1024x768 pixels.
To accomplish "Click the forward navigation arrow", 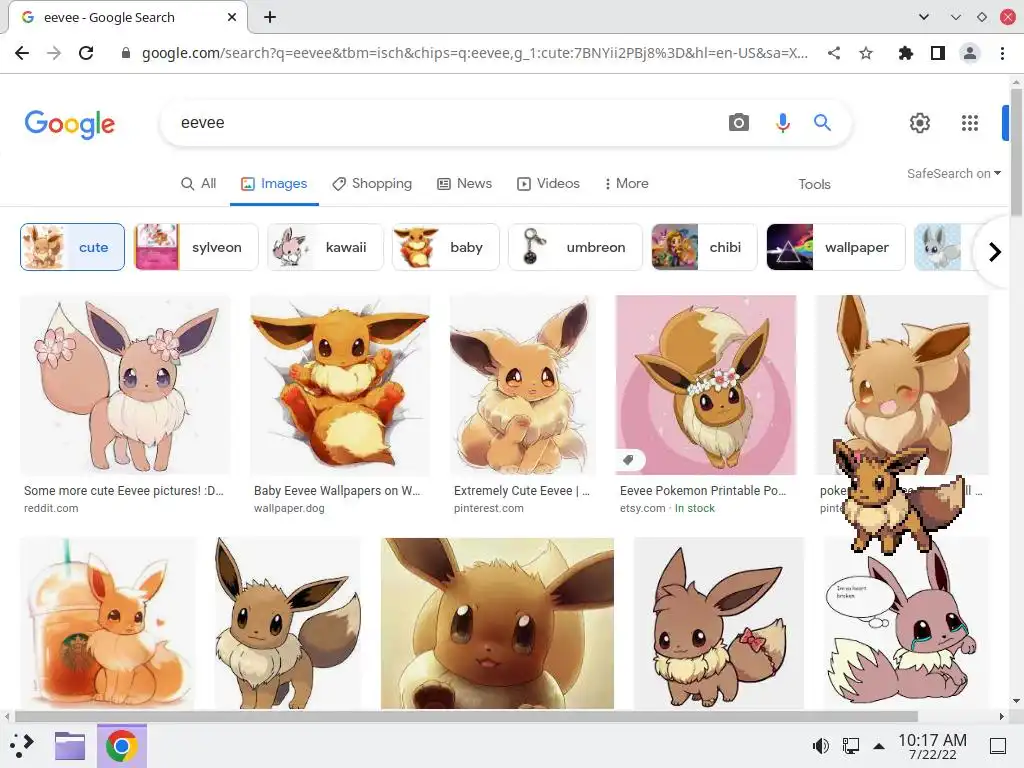I will tap(54, 53).
